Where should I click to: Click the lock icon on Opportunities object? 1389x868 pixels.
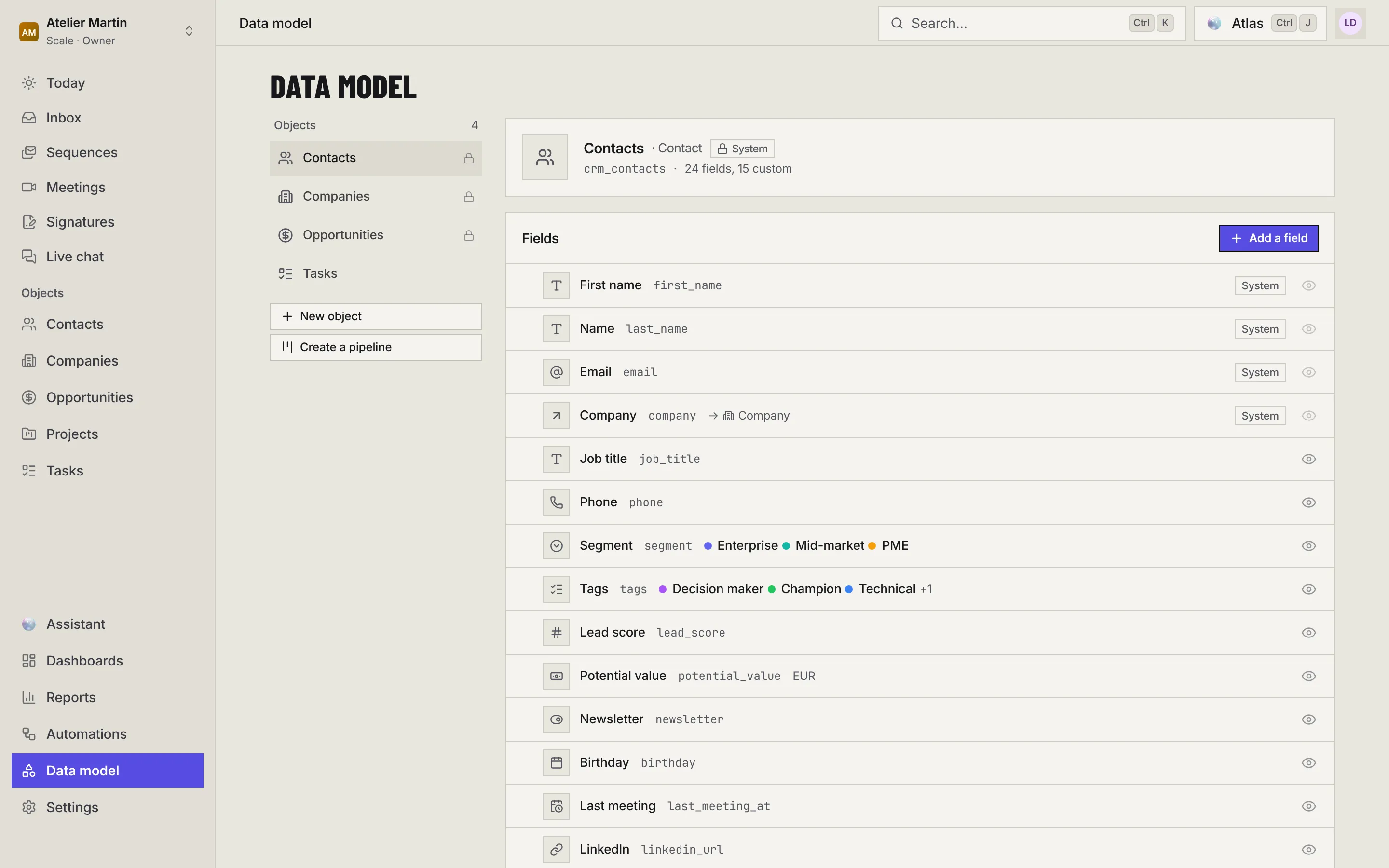click(x=468, y=235)
